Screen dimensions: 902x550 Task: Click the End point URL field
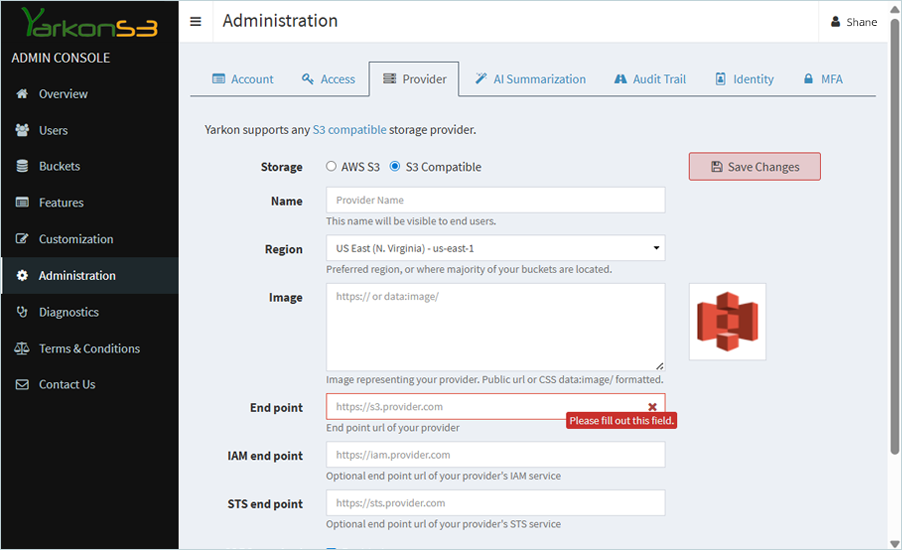pos(485,407)
